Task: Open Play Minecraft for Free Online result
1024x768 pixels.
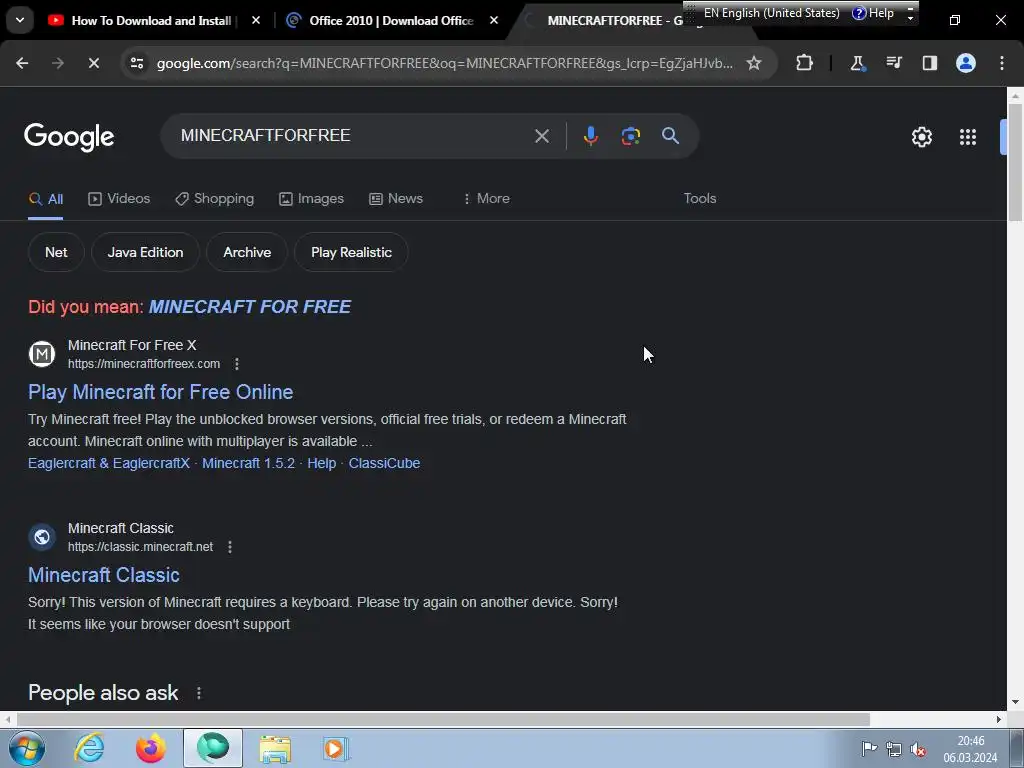Action: click(x=161, y=392)
